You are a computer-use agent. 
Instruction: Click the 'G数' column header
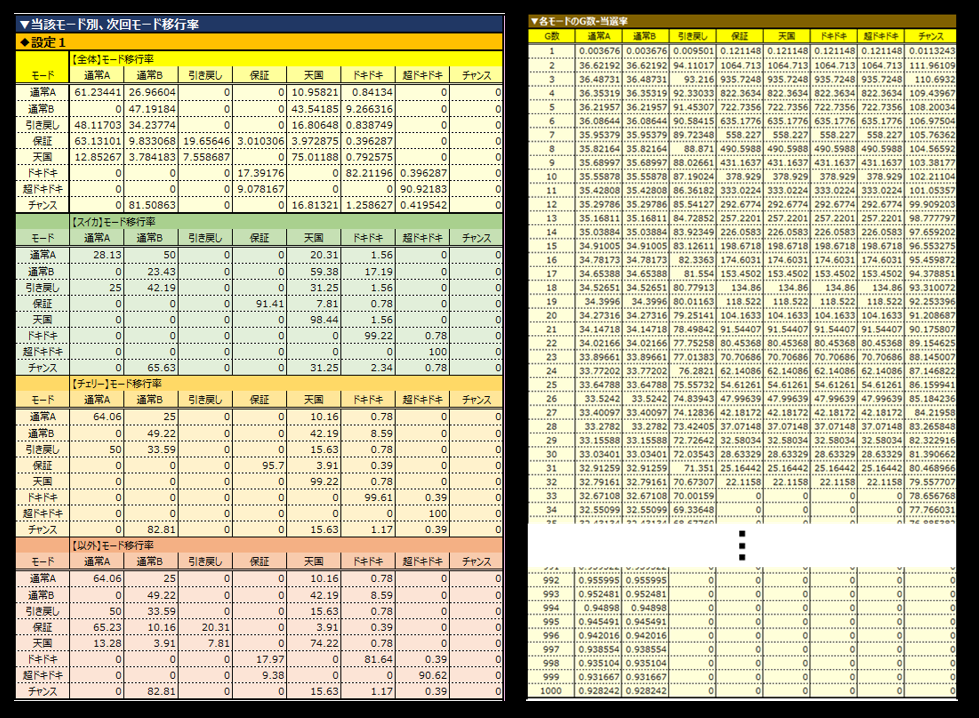[551, 36]
